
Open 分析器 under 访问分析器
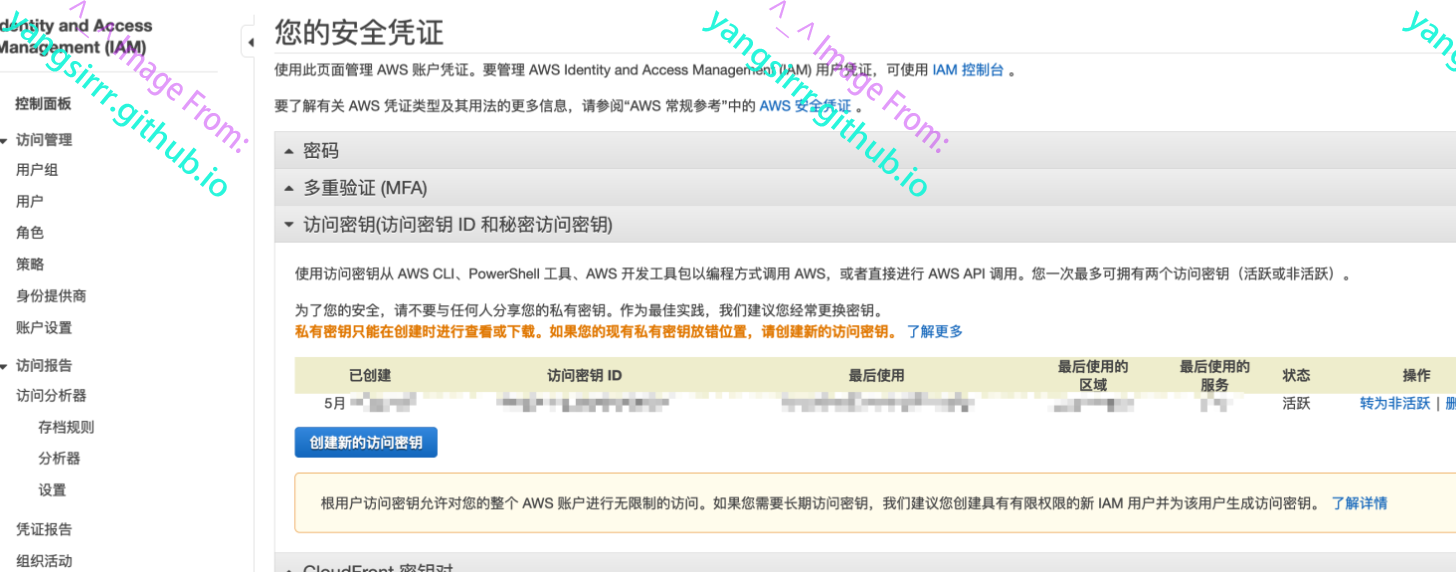click(59, 458)
